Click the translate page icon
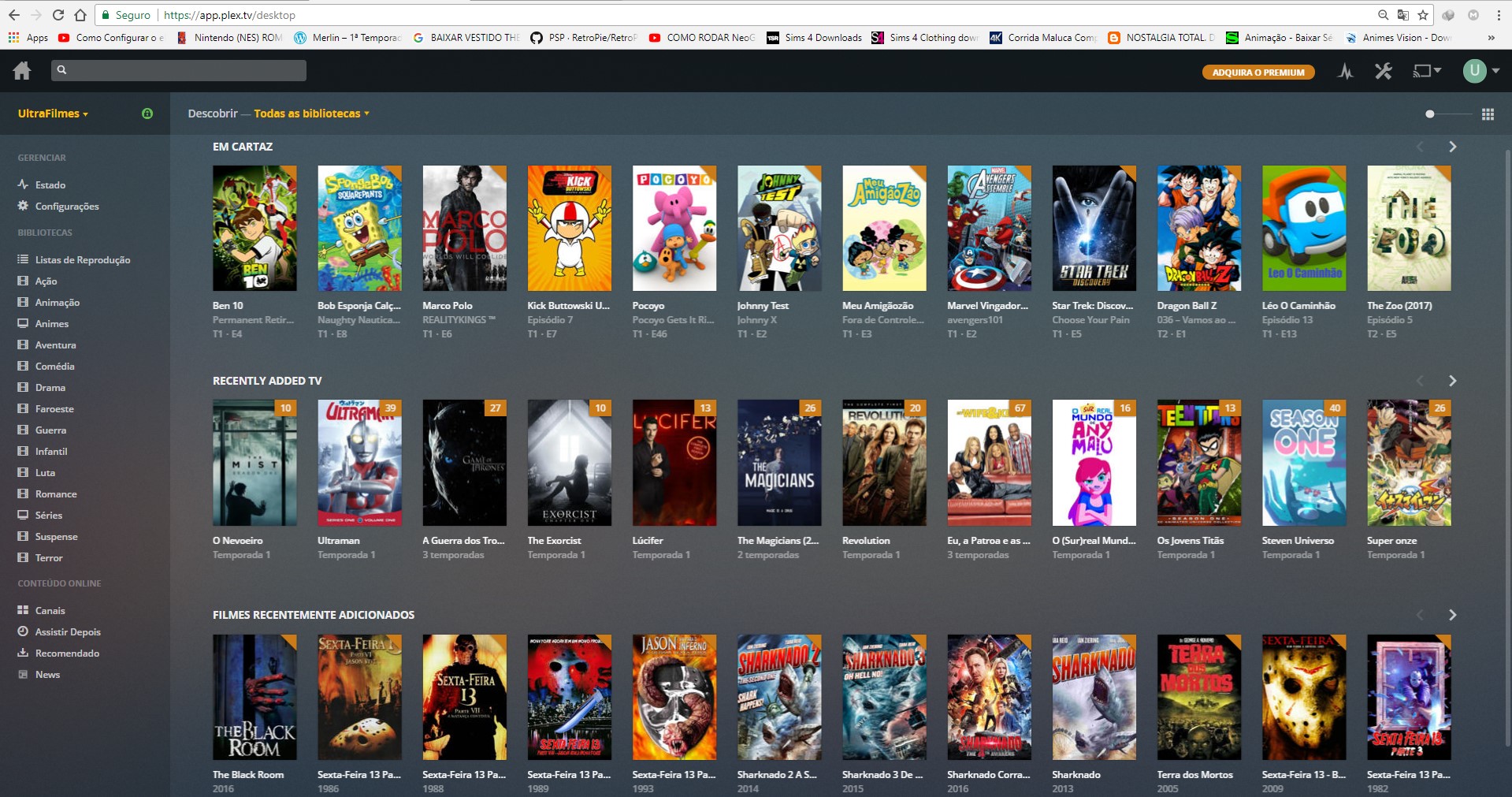1512x797 pixels. 1403,15
